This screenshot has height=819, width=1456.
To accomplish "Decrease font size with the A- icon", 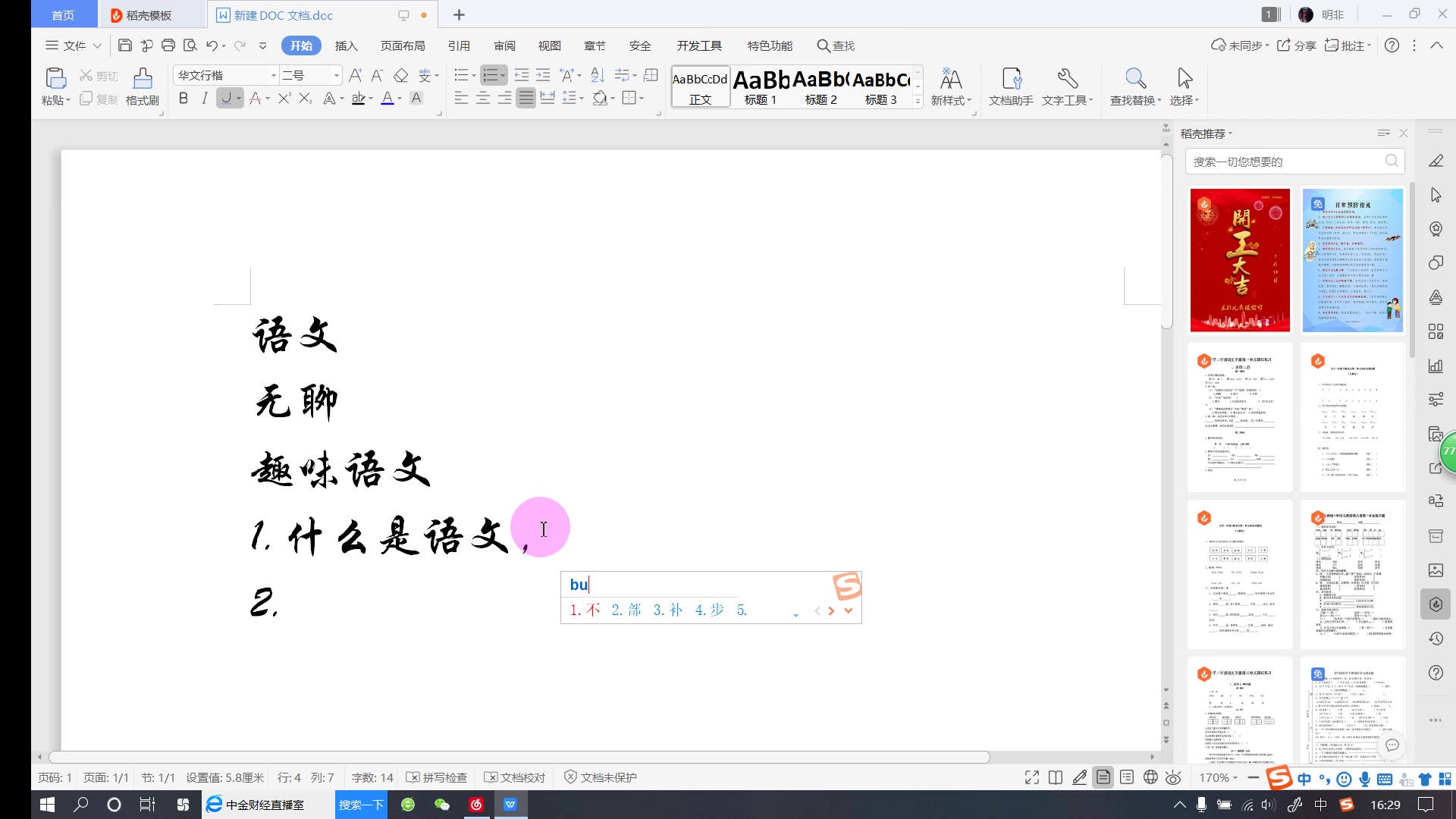I will (x=377, y=75).
